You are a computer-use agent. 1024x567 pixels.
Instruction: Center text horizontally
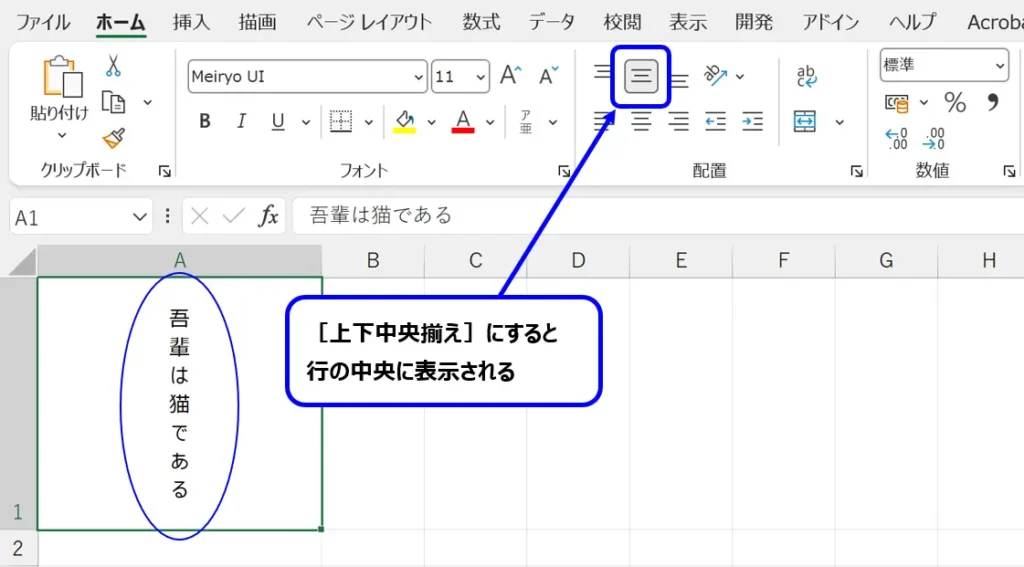641,122
